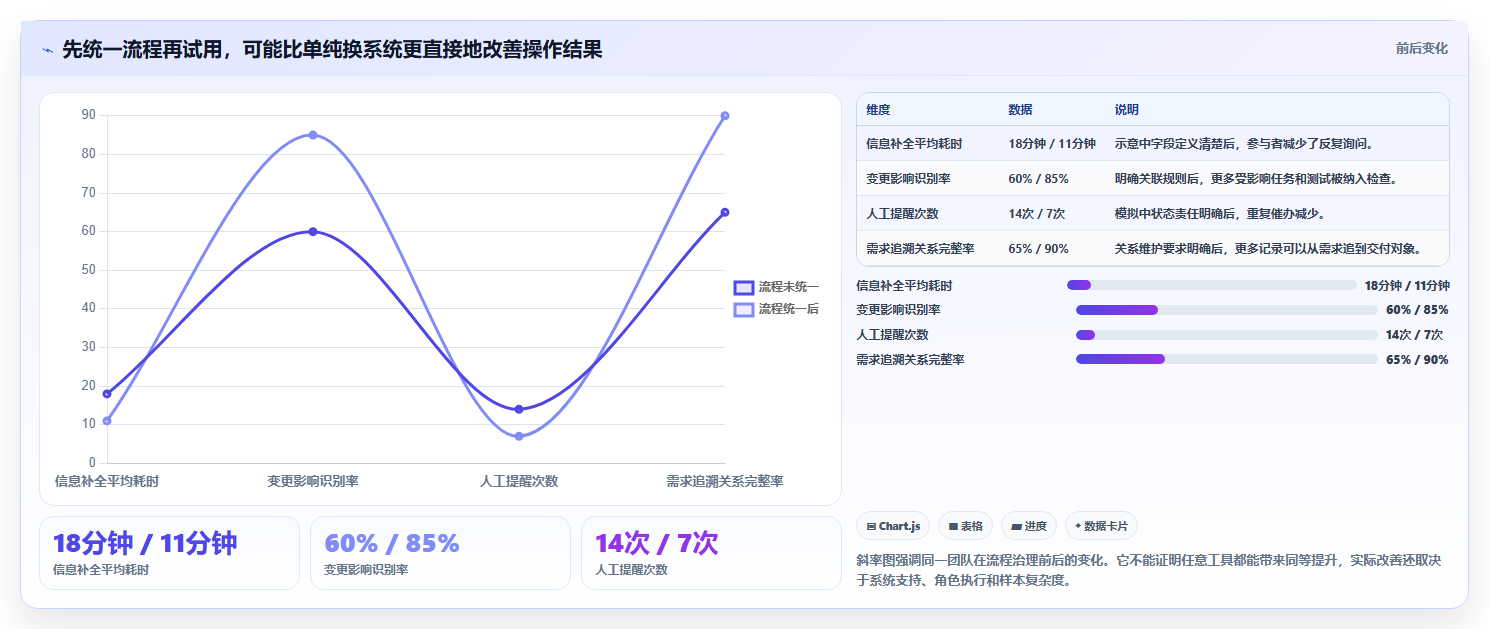Open the 60% / 85% stat card

click(x=440, y=553)
